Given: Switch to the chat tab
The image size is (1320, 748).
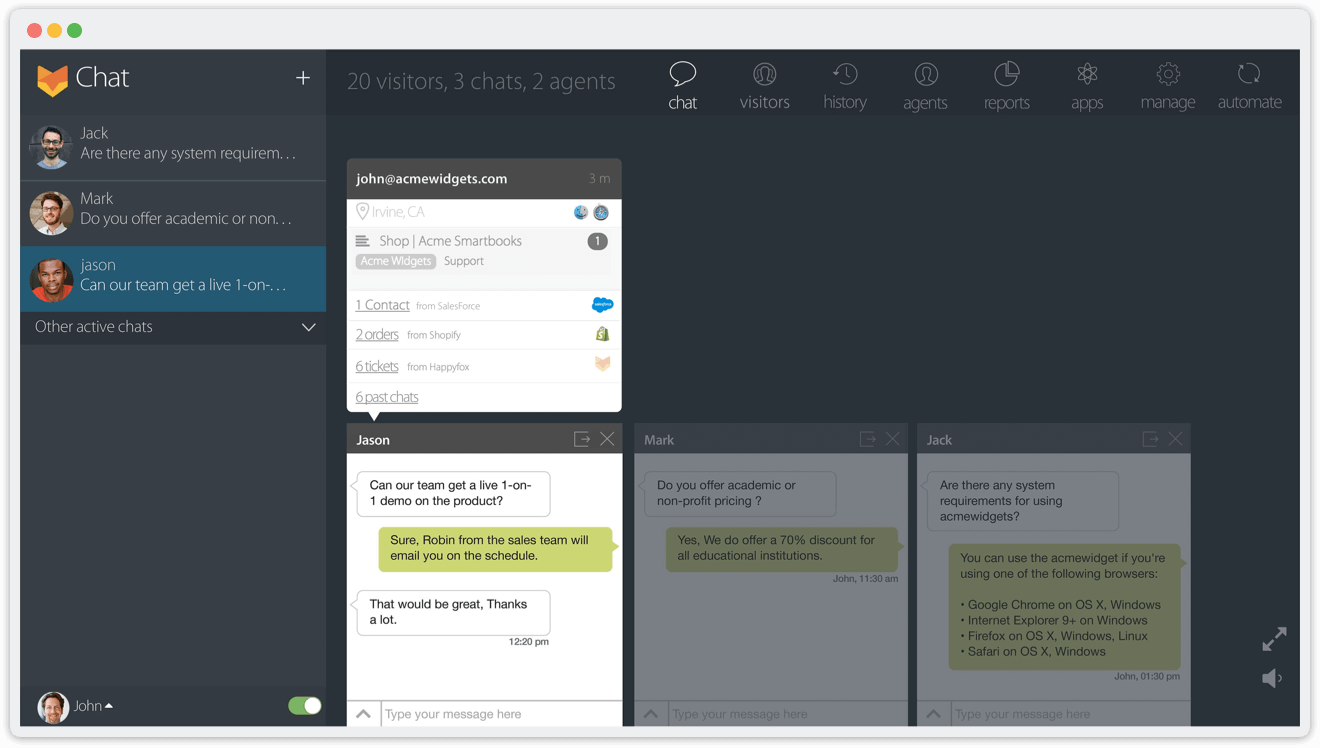Looking at the screenshot, I should (x=683, y=85).
